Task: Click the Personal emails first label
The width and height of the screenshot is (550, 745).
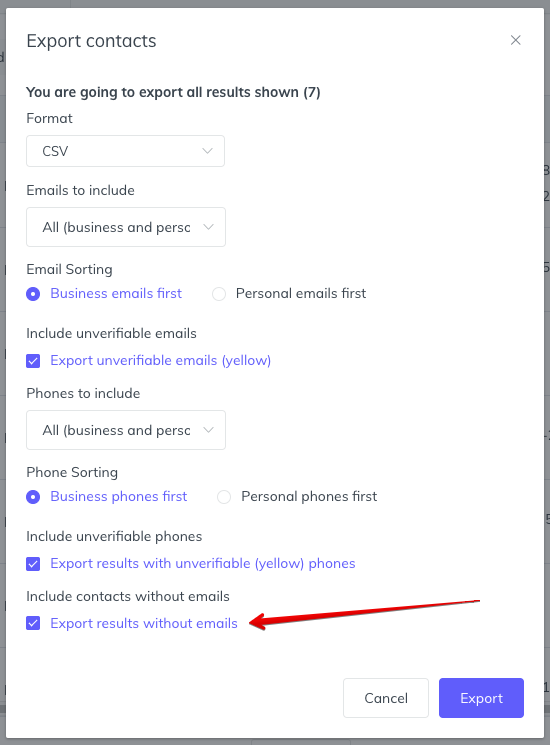Action: pos(301,294)
